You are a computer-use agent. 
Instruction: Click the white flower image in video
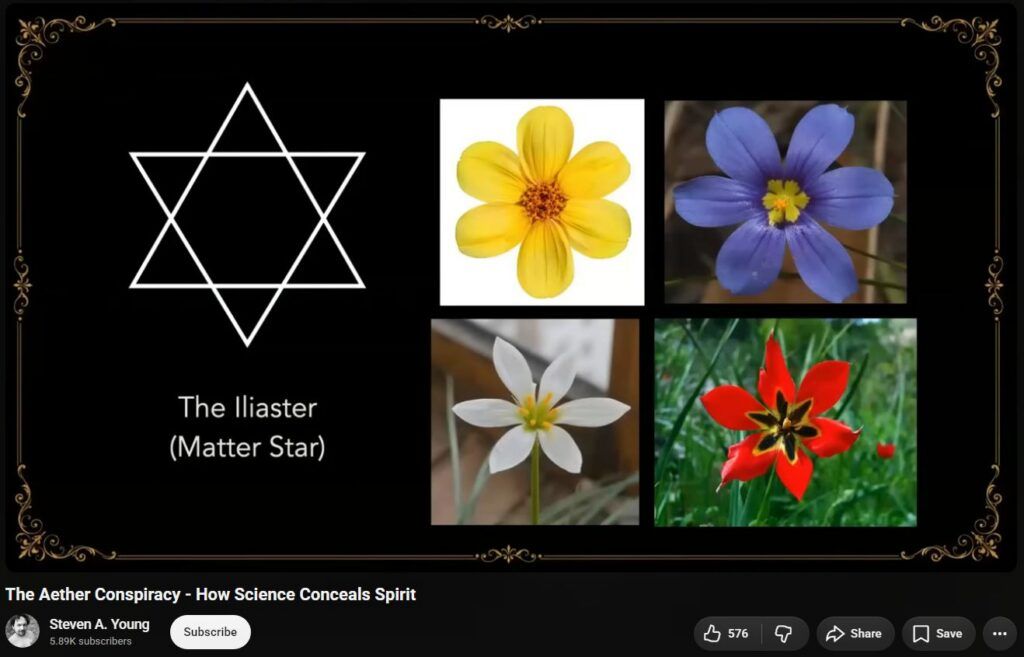click(535, 422)
